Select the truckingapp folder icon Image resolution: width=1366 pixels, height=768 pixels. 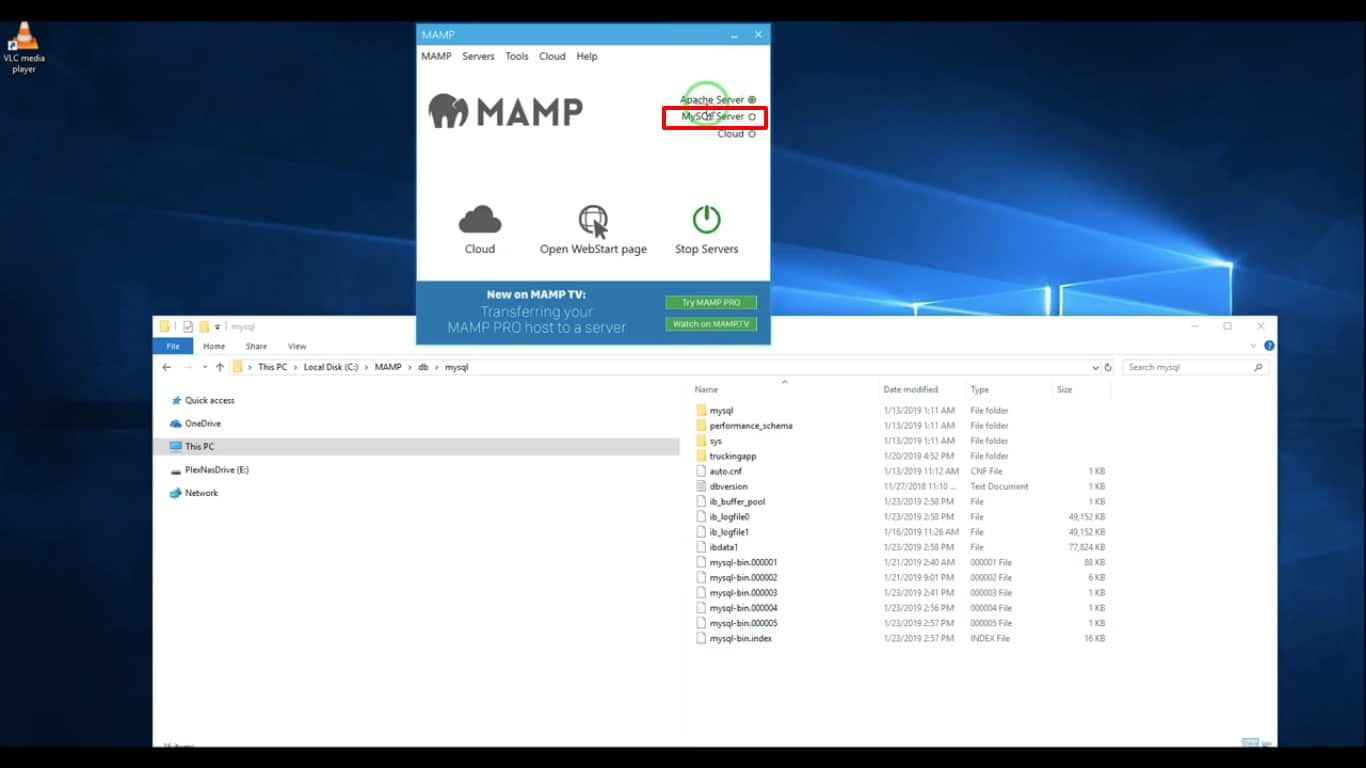point(701,456)
